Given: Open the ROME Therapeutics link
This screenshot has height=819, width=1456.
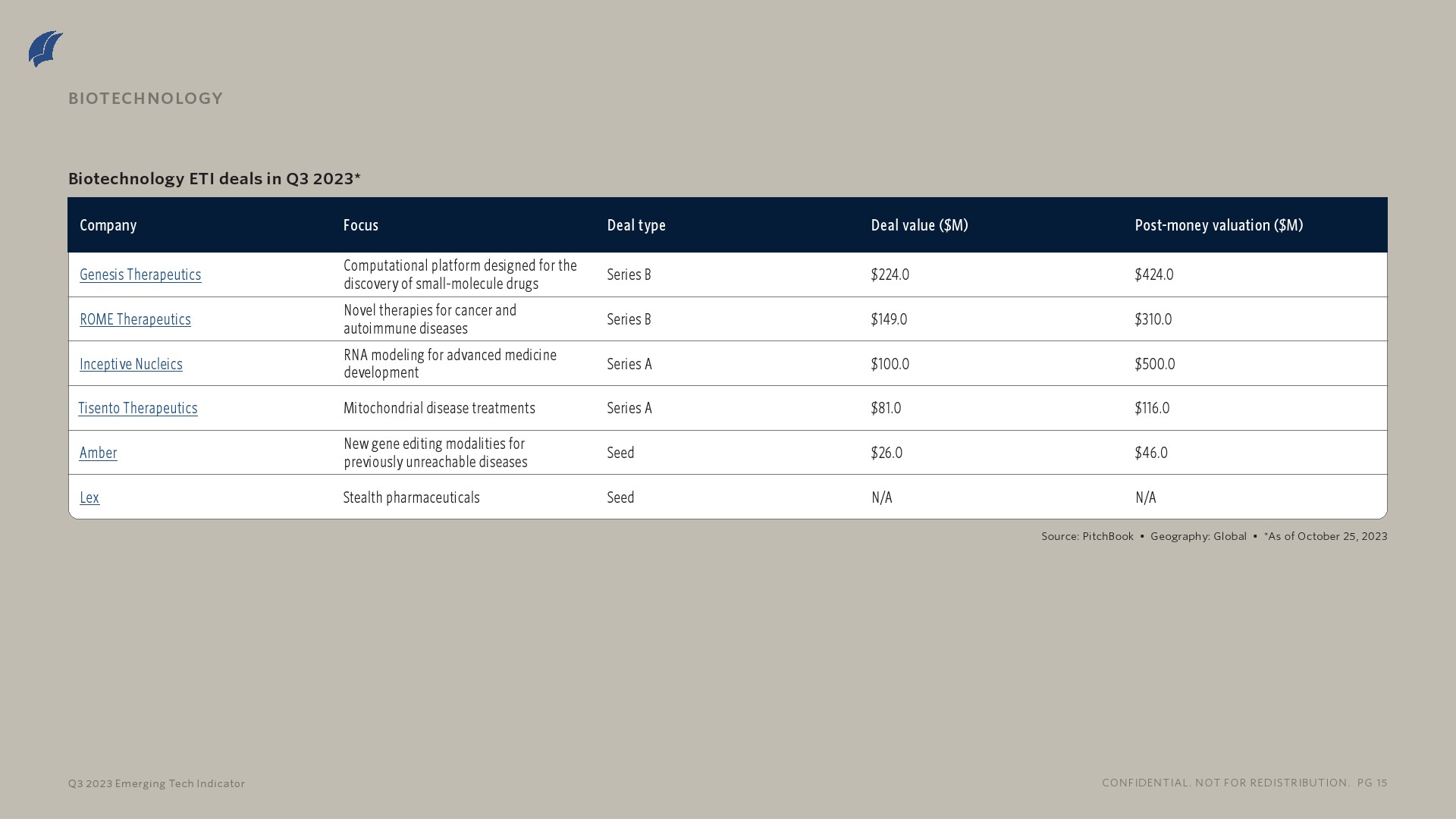Looking at the screenshot, I should click(x=135, y=319).
